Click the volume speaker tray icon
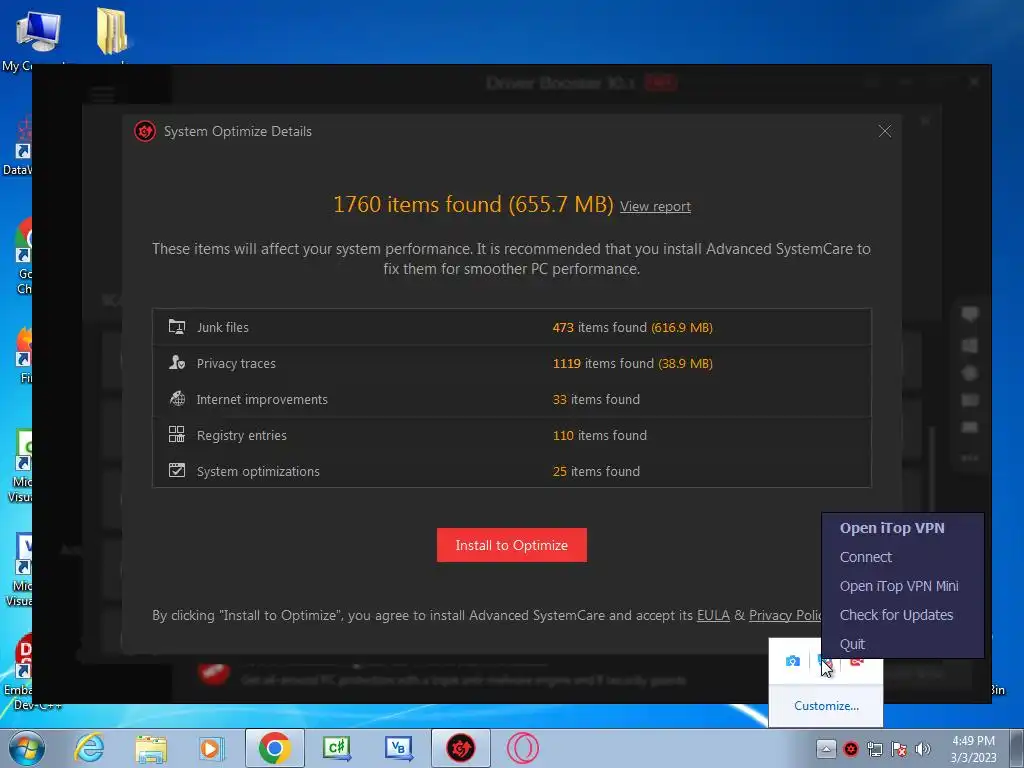 923,749
